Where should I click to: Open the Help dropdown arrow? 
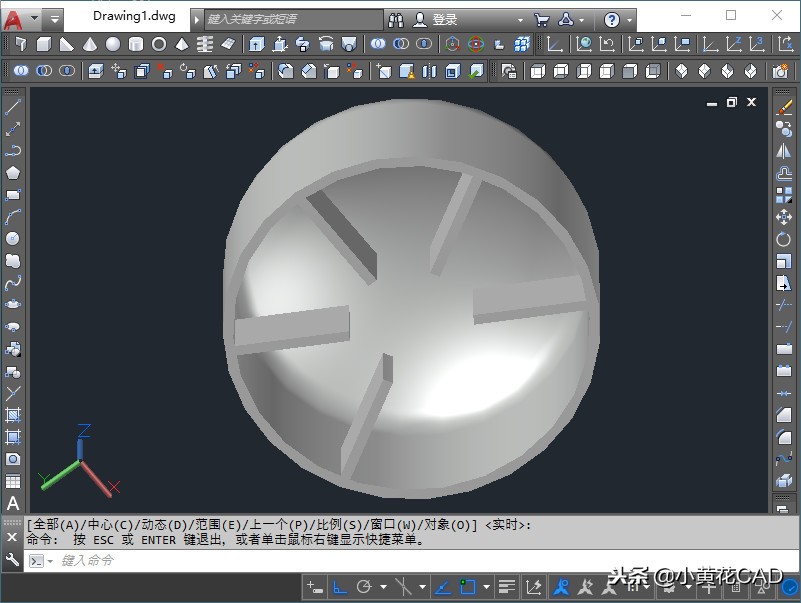click(x=630, y=19)
